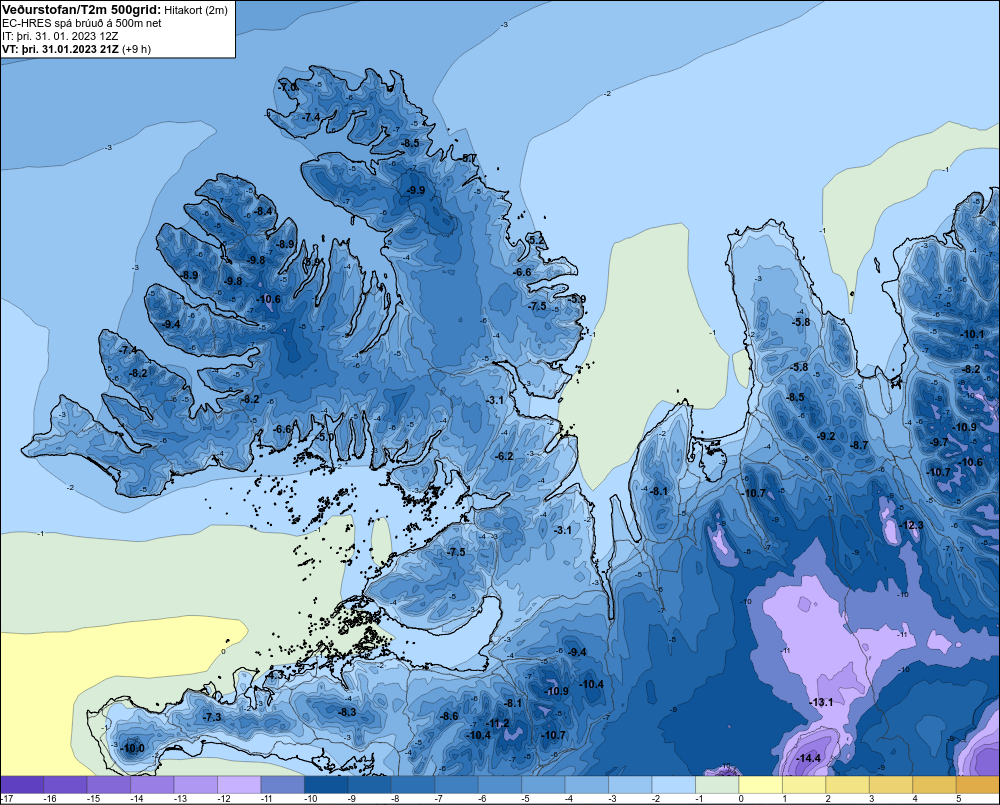Click the legend swatch between -4 and -3
This screenshot has width=1000, height=805.
tap(587, 785)
